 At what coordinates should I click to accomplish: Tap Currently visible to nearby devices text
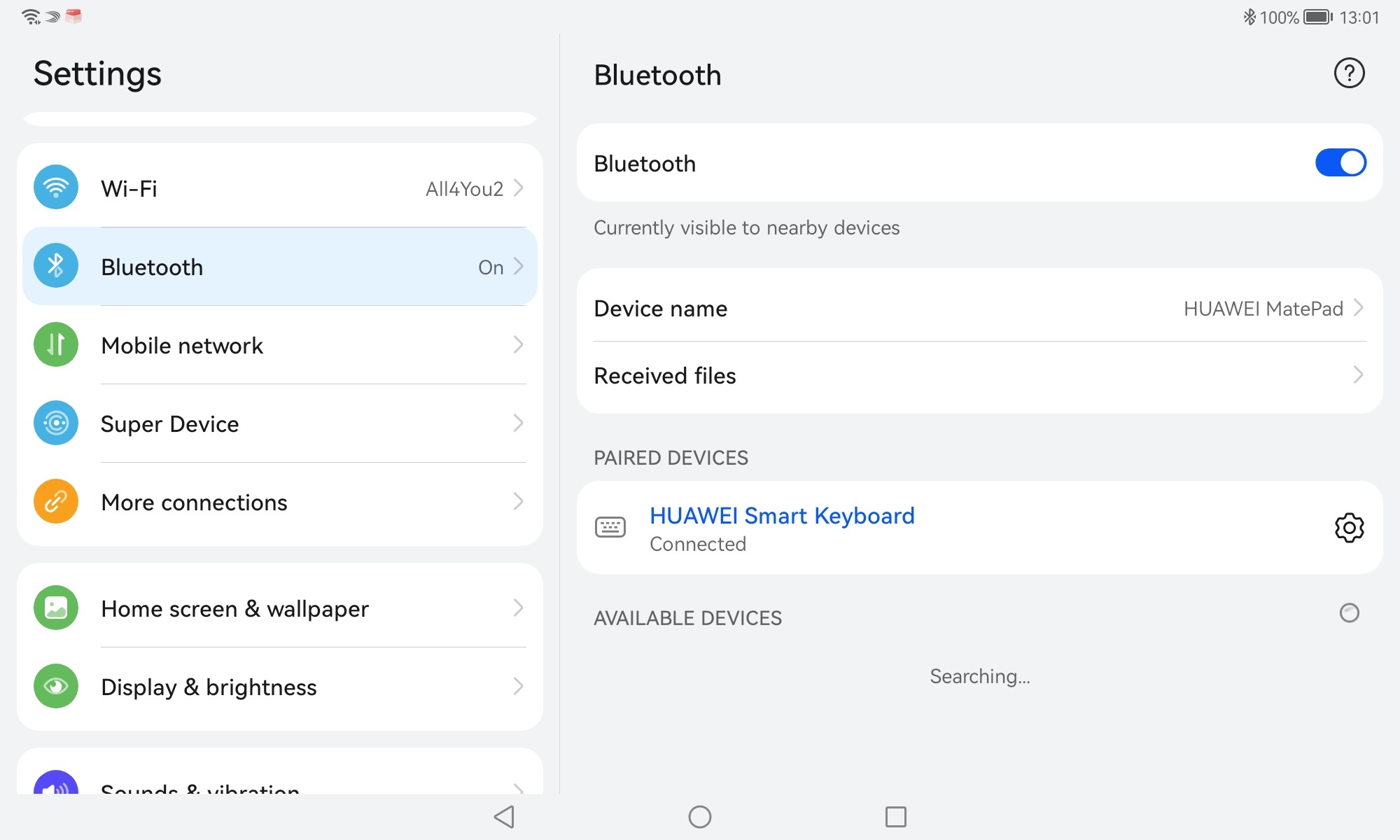click(746, 228)
